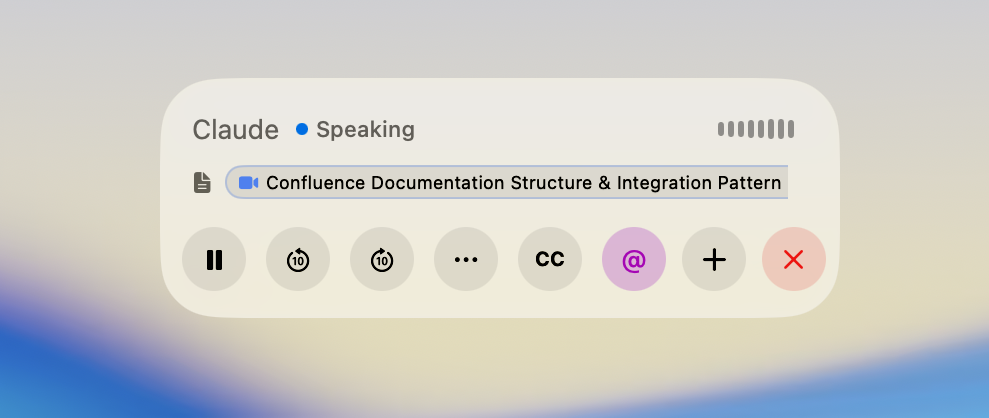Viewport: 989px width, 418px height.
Task: Click the Claude title label
Action: (x=235, y=129)
